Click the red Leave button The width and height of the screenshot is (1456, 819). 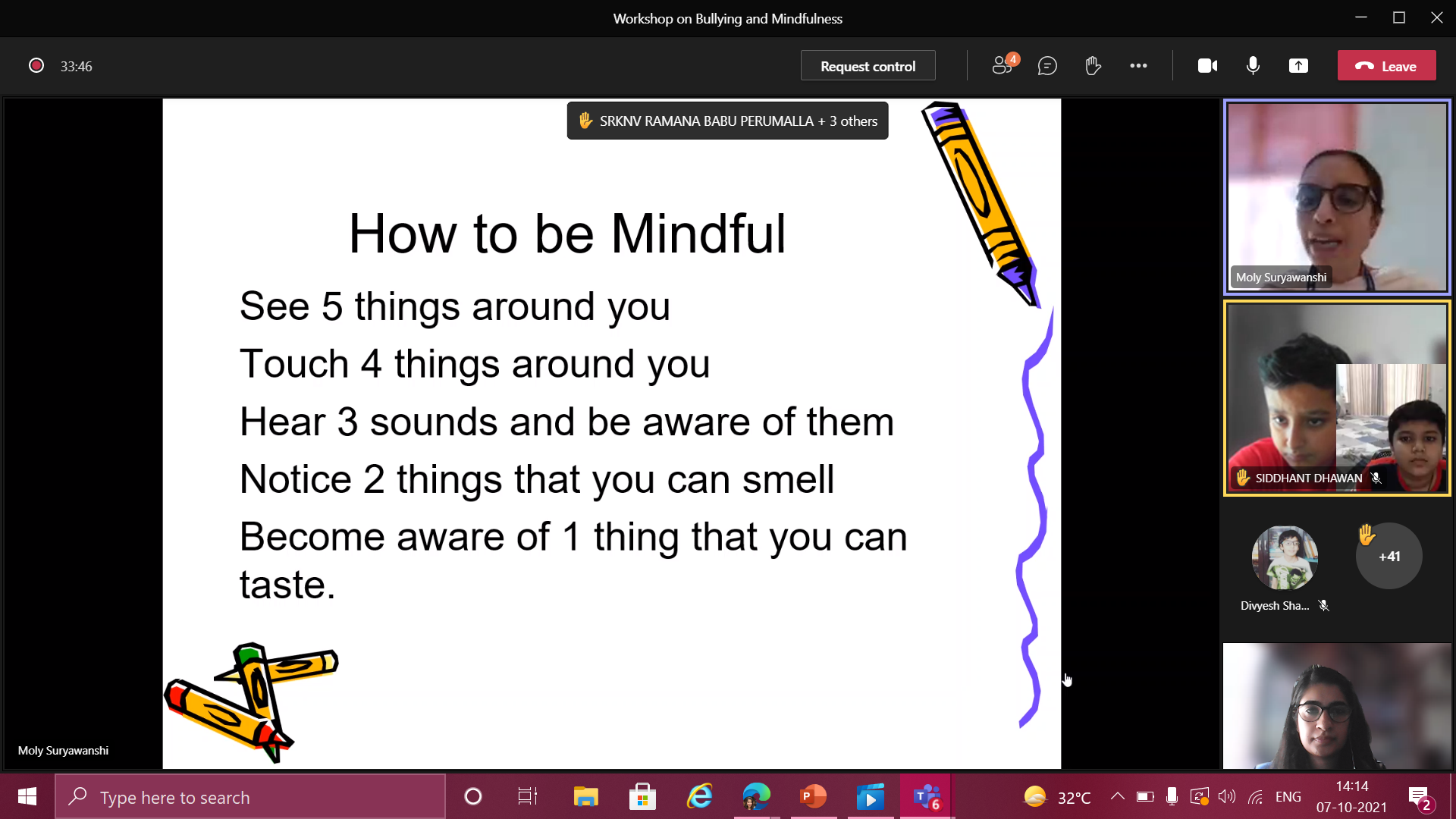tap(1386, 66)
